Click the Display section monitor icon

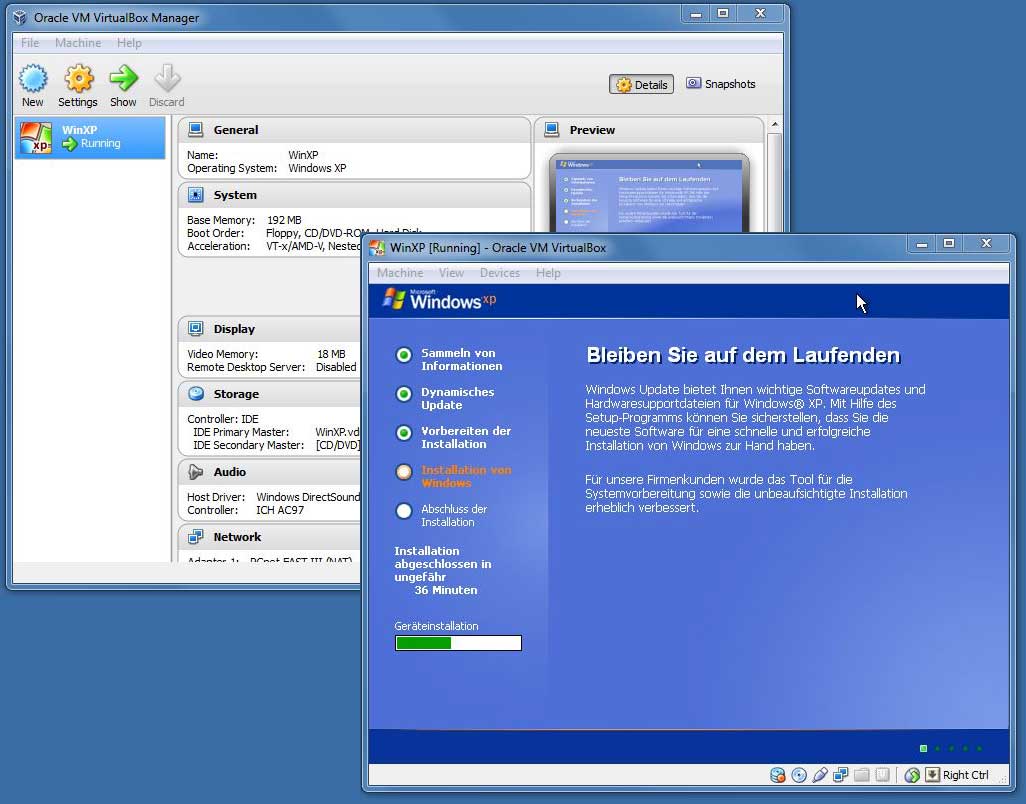[196, 328]
